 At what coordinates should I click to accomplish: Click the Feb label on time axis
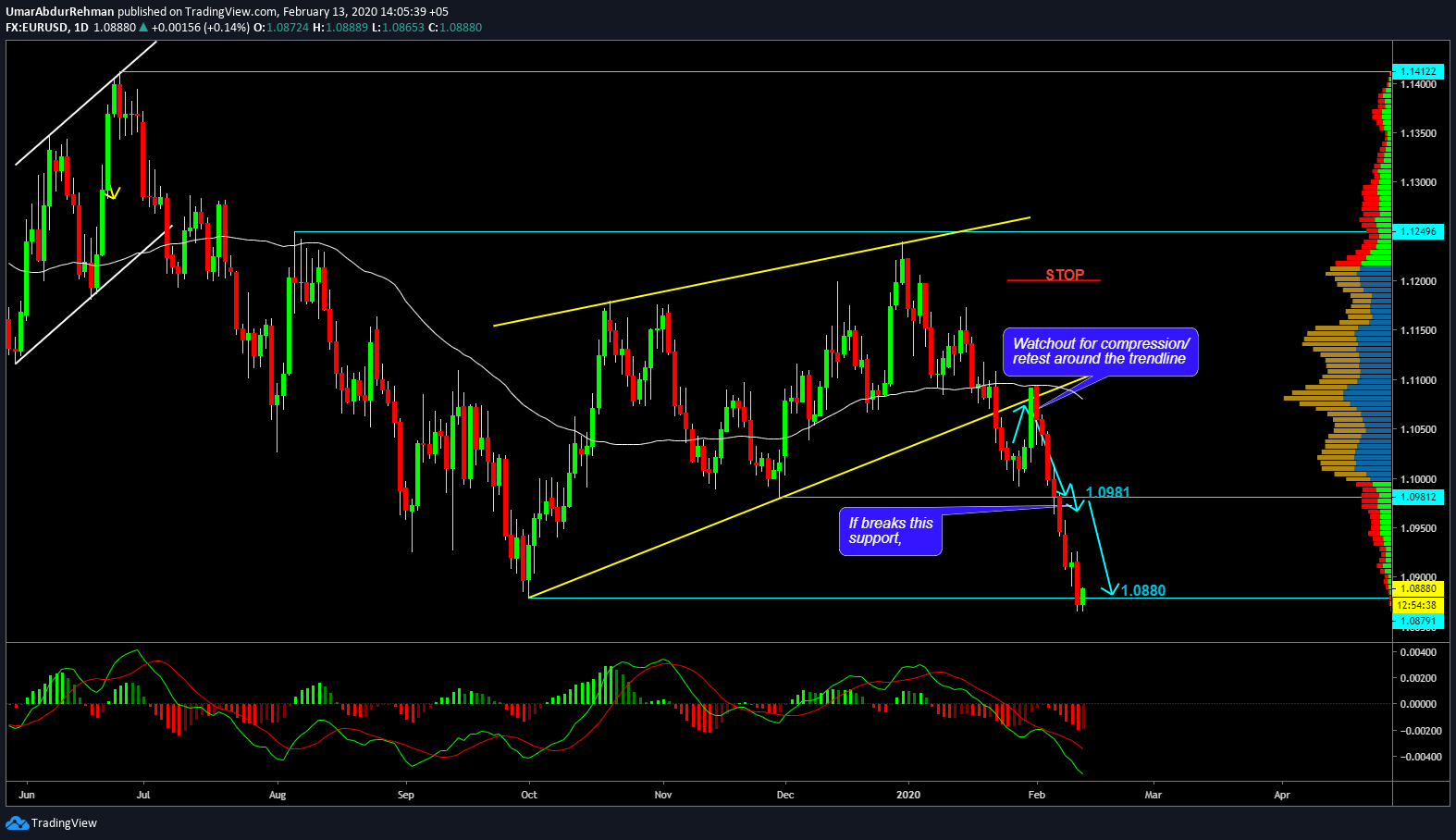coord(1037,795)
